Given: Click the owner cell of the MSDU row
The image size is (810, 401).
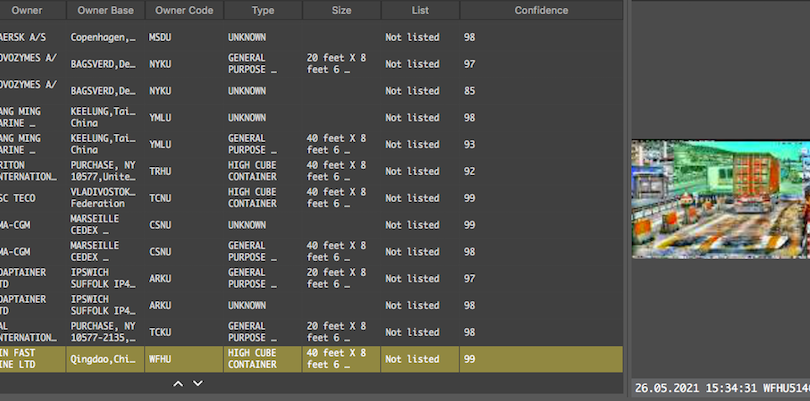Looking at the screenshot, I should 33,37.
